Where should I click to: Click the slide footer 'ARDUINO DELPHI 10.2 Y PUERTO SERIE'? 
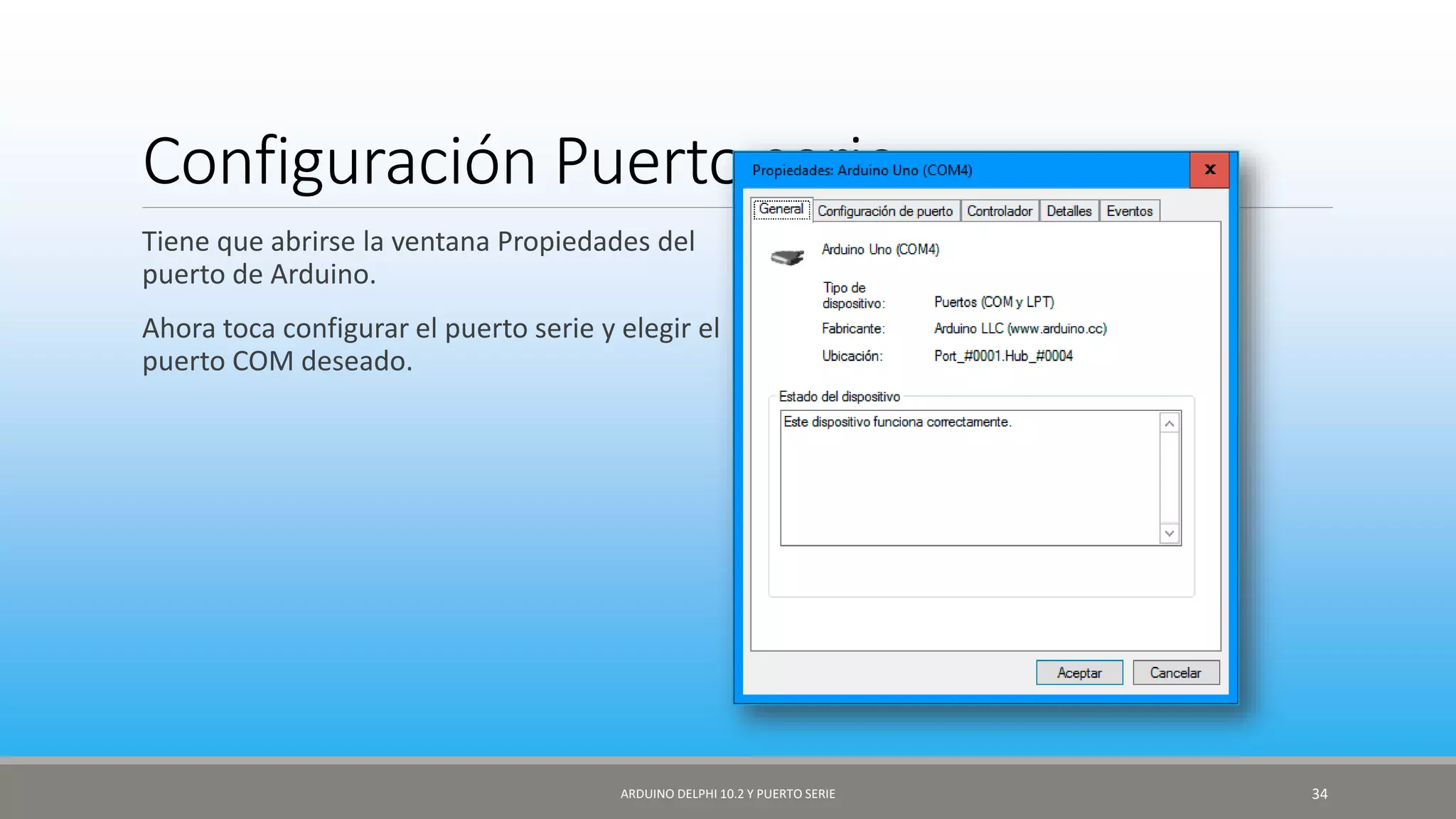tap(728, 794)
